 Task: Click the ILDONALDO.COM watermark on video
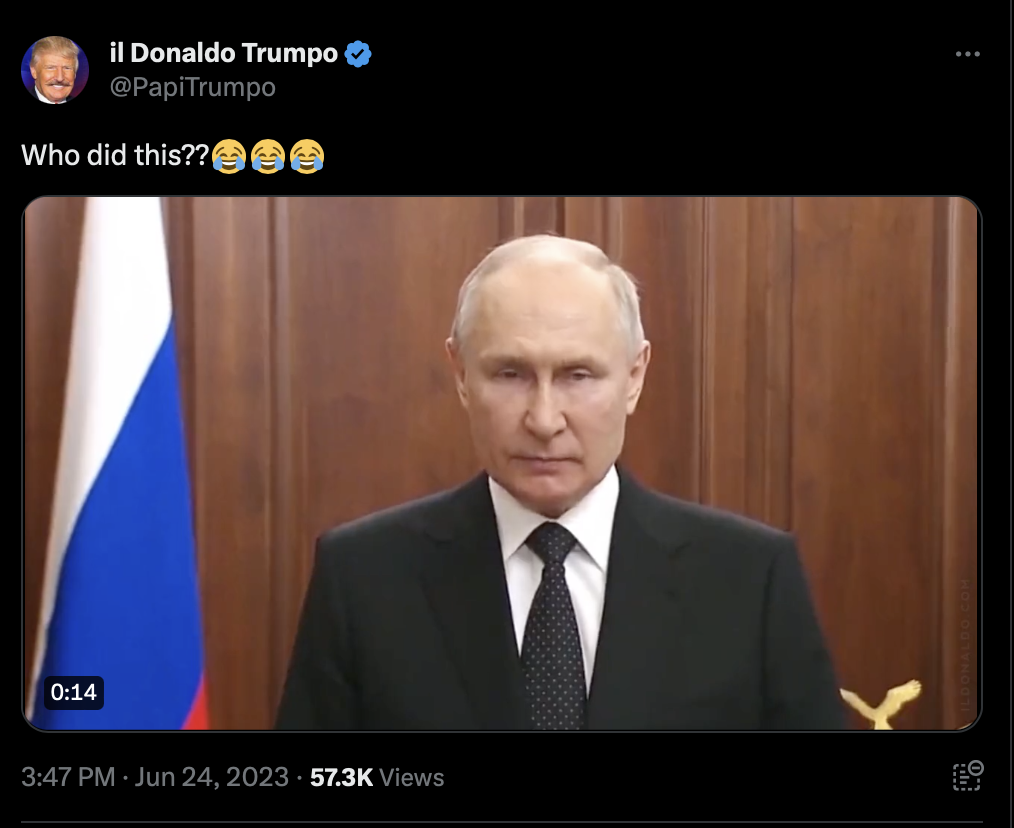pos(965,646)
